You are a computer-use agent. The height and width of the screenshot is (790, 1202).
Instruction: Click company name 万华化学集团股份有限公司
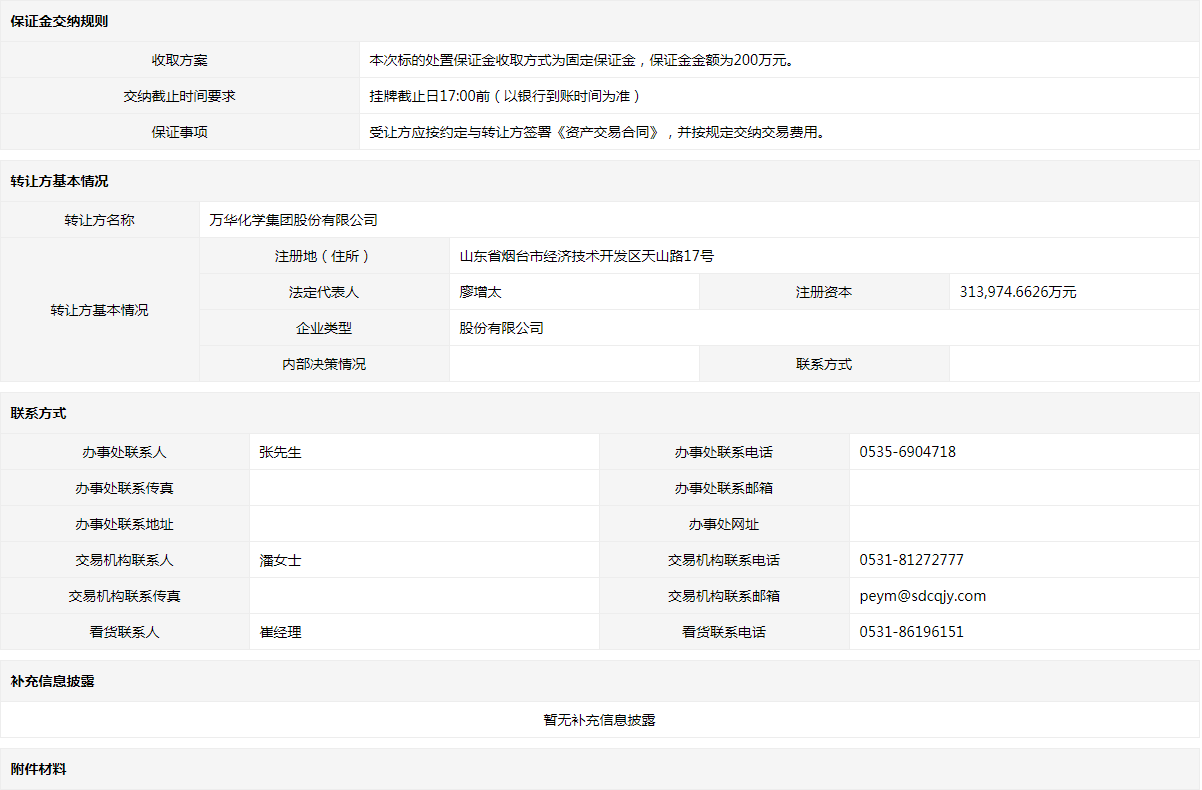(x=294, y=220)
